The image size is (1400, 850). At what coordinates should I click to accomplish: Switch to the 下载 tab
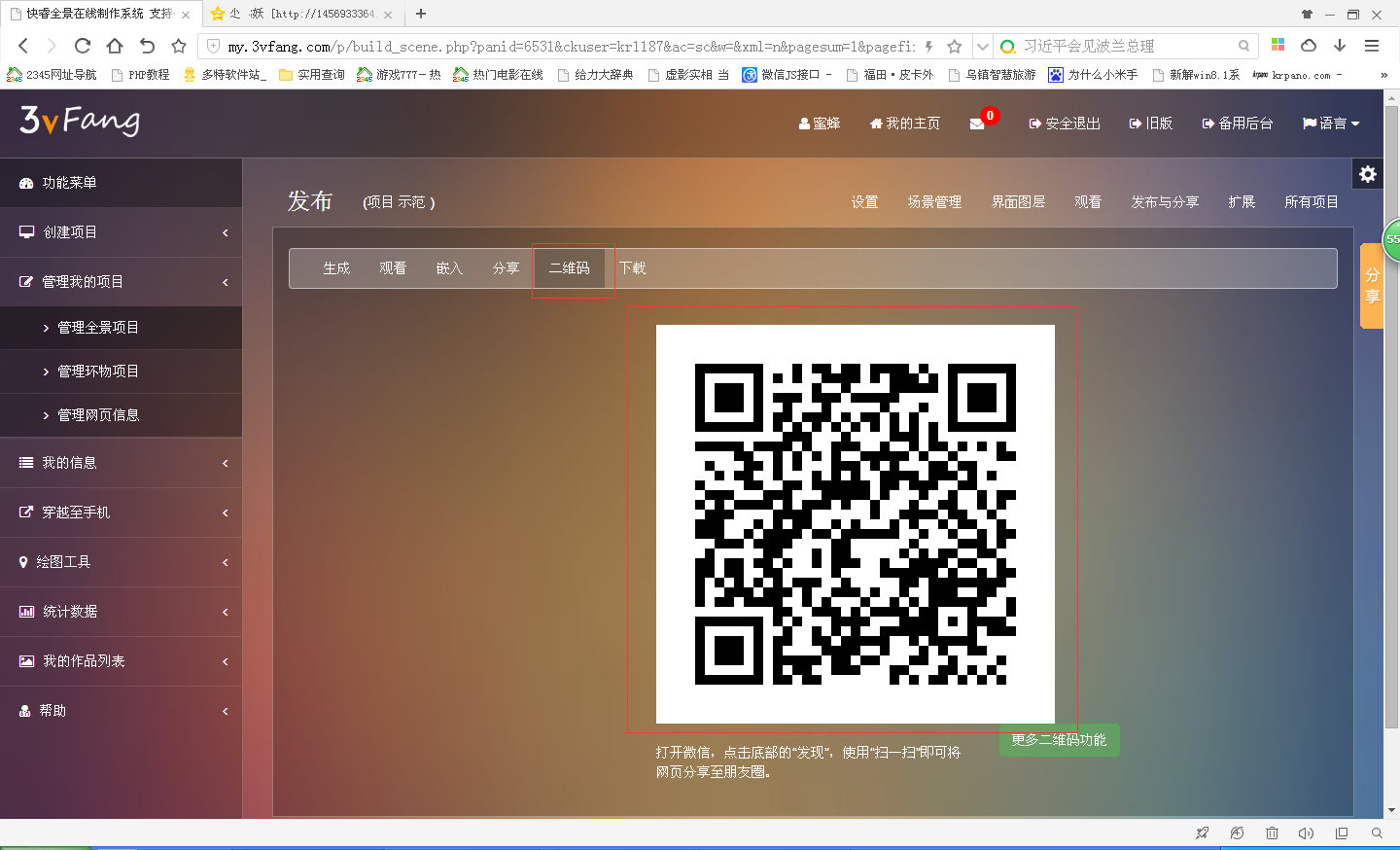click(633, 268)
